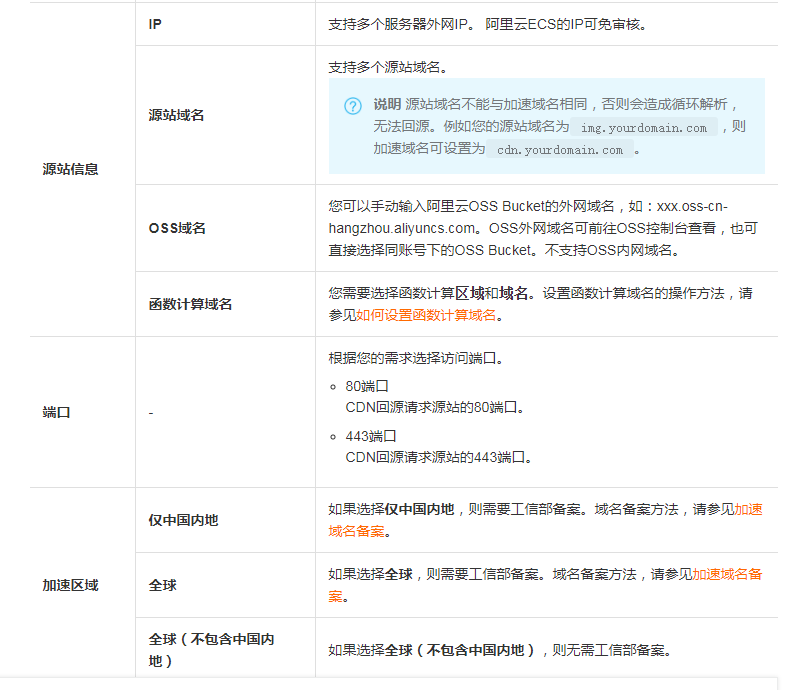The width and height of the screenshot is (793, 690).
Task: Click the 源站域名 cell label
Action: [x=176, y=115]
